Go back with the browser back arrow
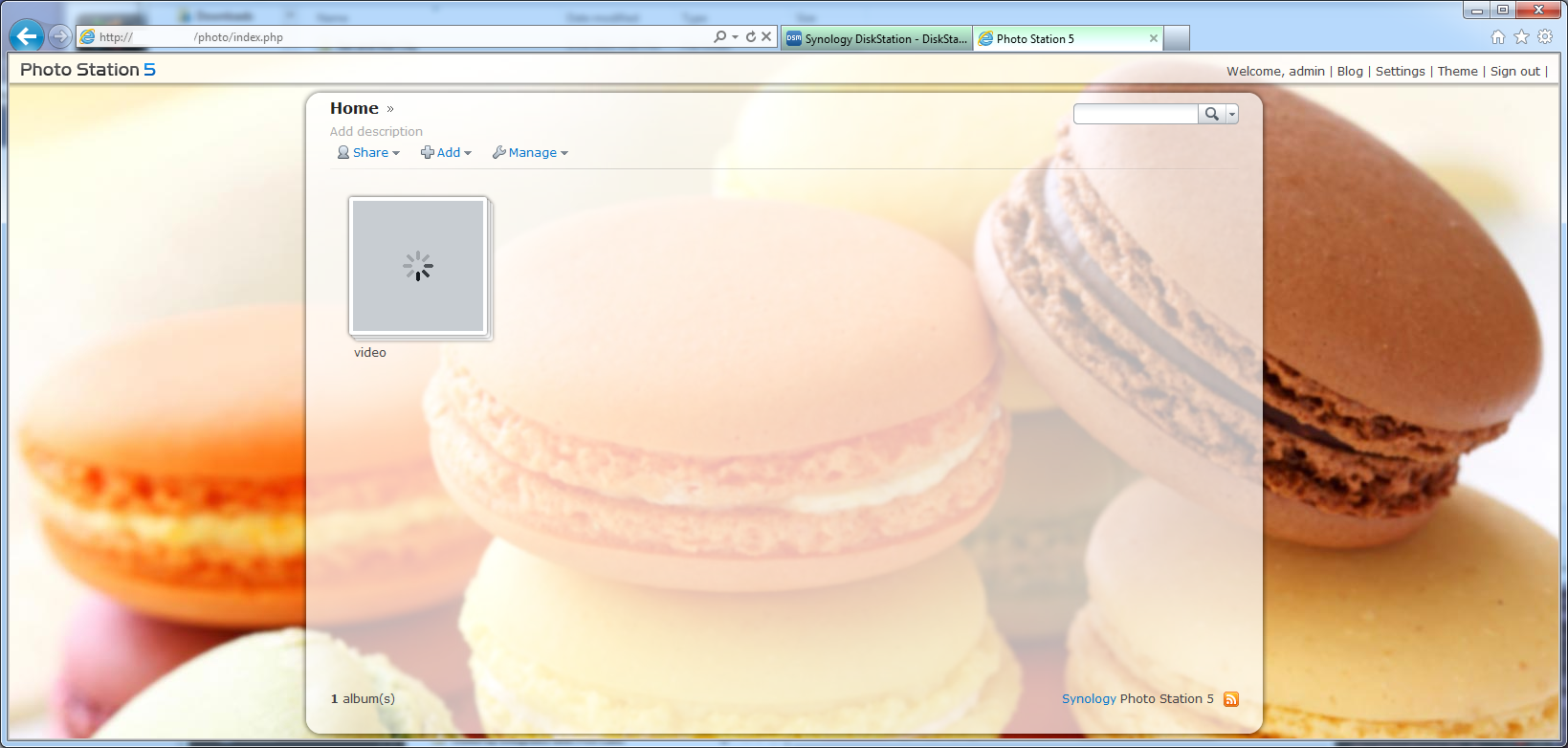1568x748 pixels. point(26,36)
